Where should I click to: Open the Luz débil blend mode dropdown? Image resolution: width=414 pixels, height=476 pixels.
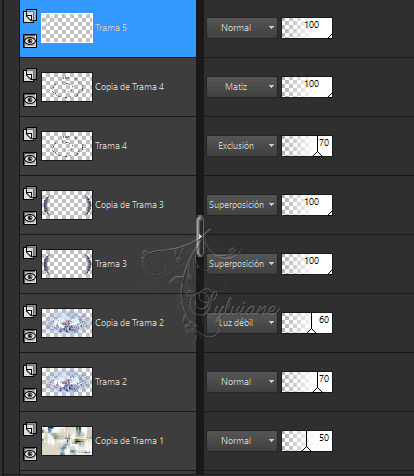(x=242, y=323)
